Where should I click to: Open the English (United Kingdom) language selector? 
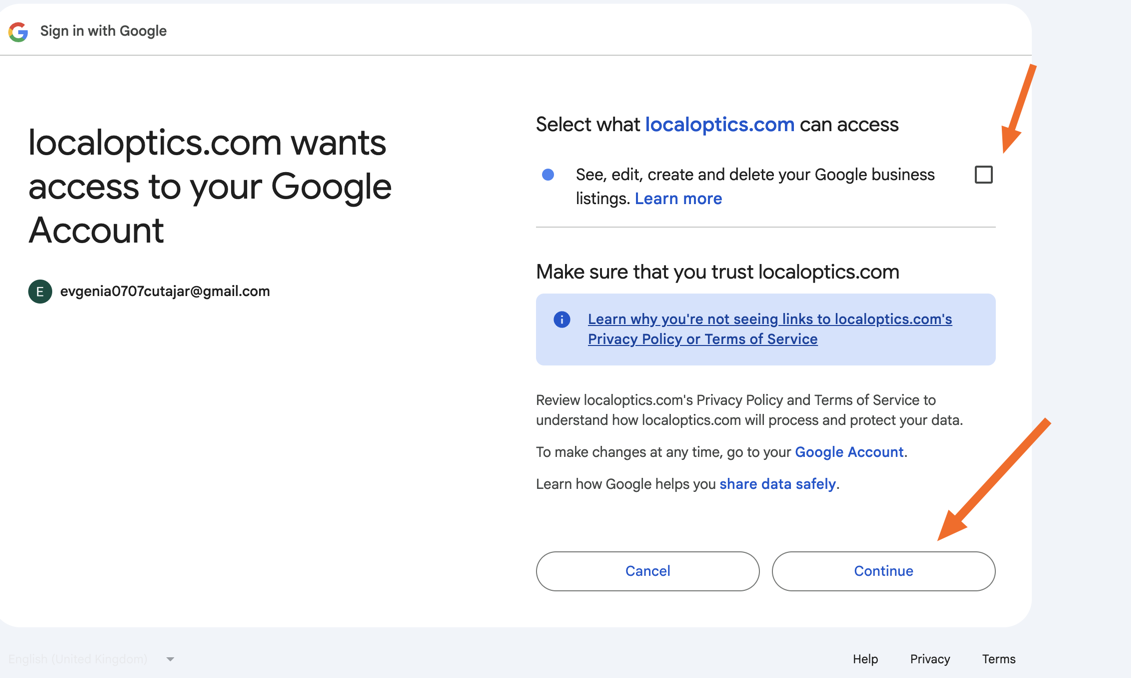click(78, 659)
